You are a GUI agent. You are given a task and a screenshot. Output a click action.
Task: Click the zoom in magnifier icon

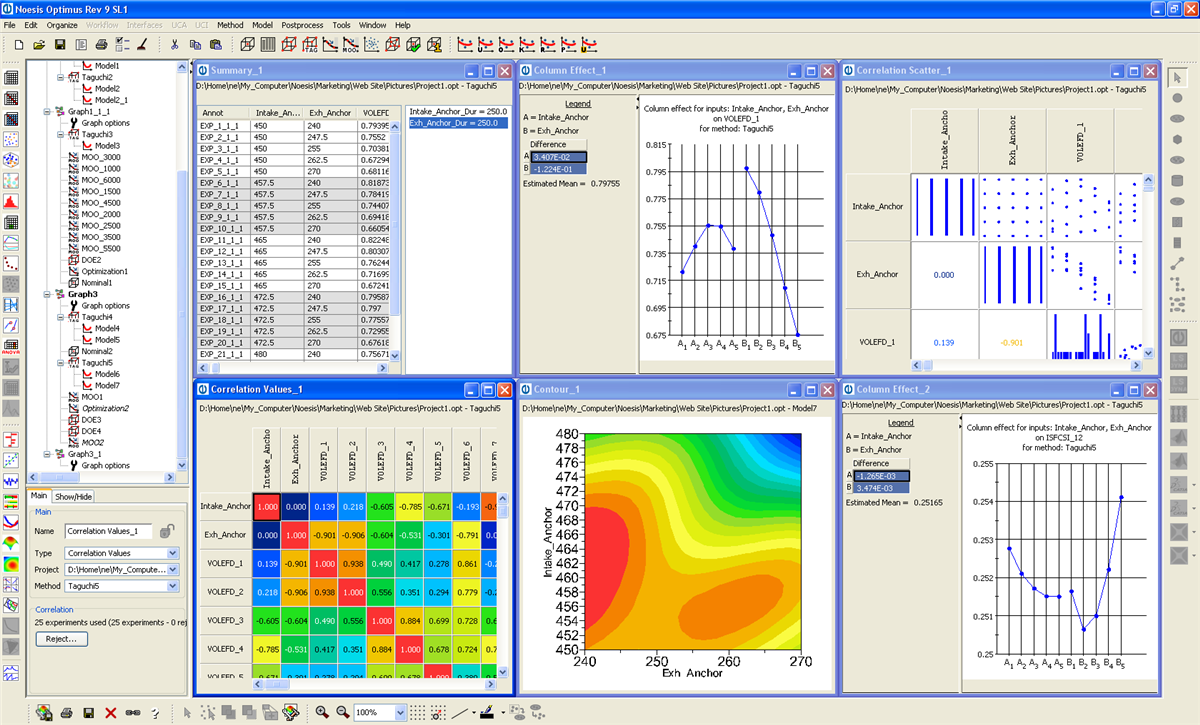pyautogui.click(x=322, y=712)
